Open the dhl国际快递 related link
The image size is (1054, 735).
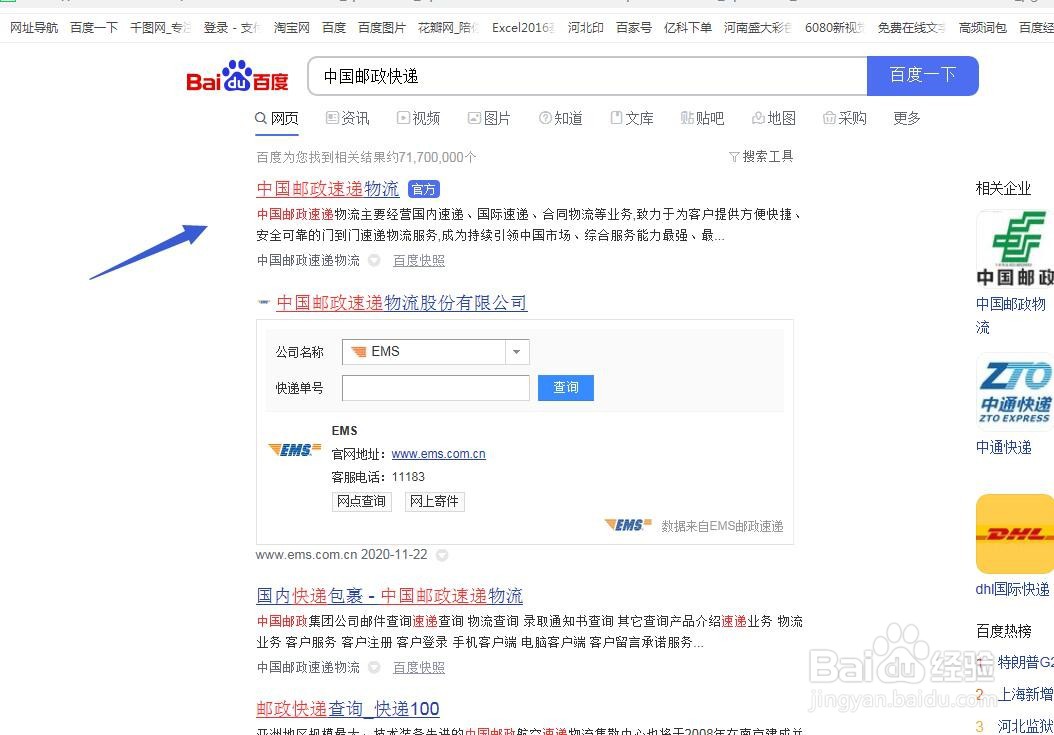(x=1012, y=590)
